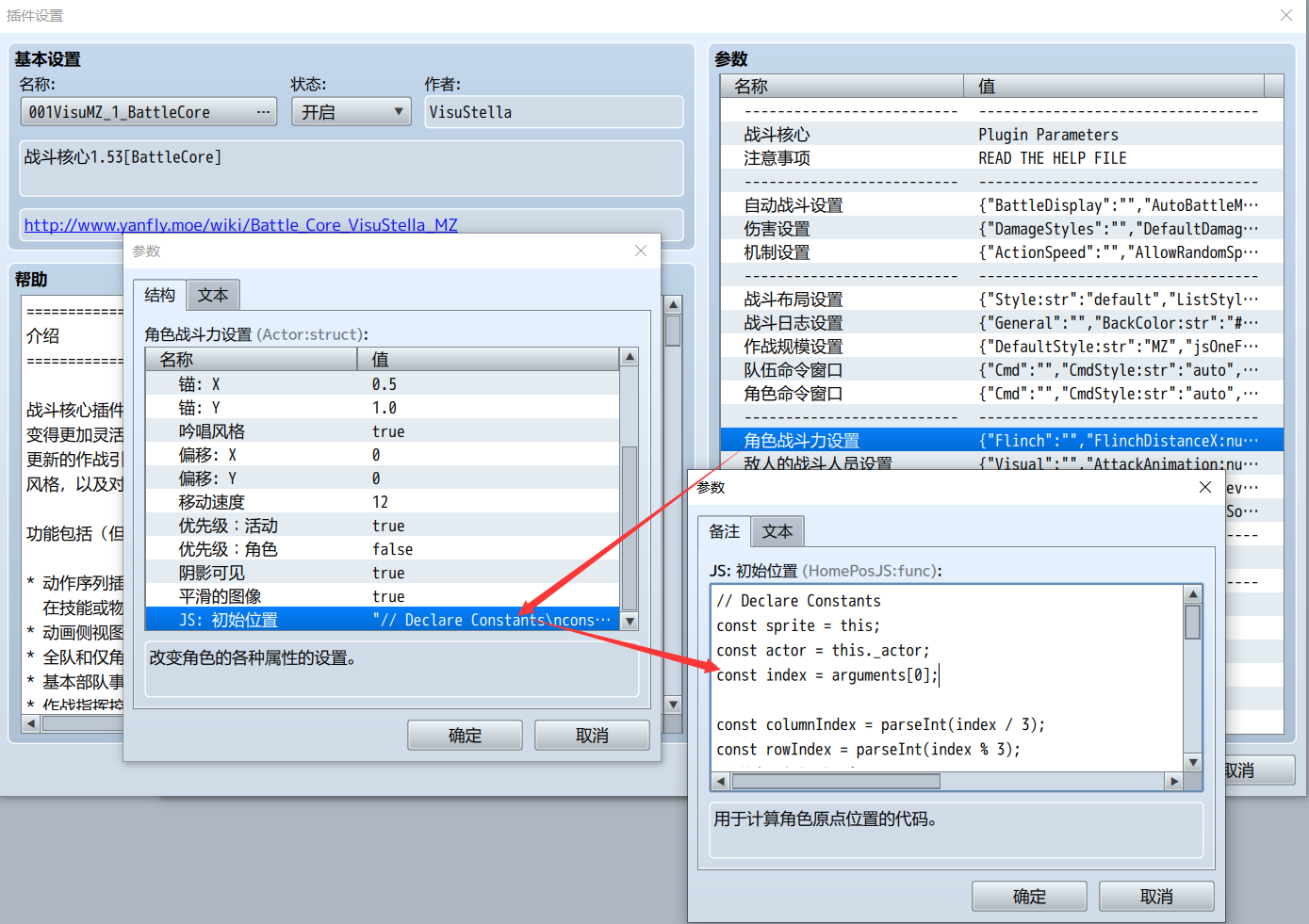
Task: Click the code editor horizontal scrollbar thumb
Action: pyautogui.click(x=836, y=781)
